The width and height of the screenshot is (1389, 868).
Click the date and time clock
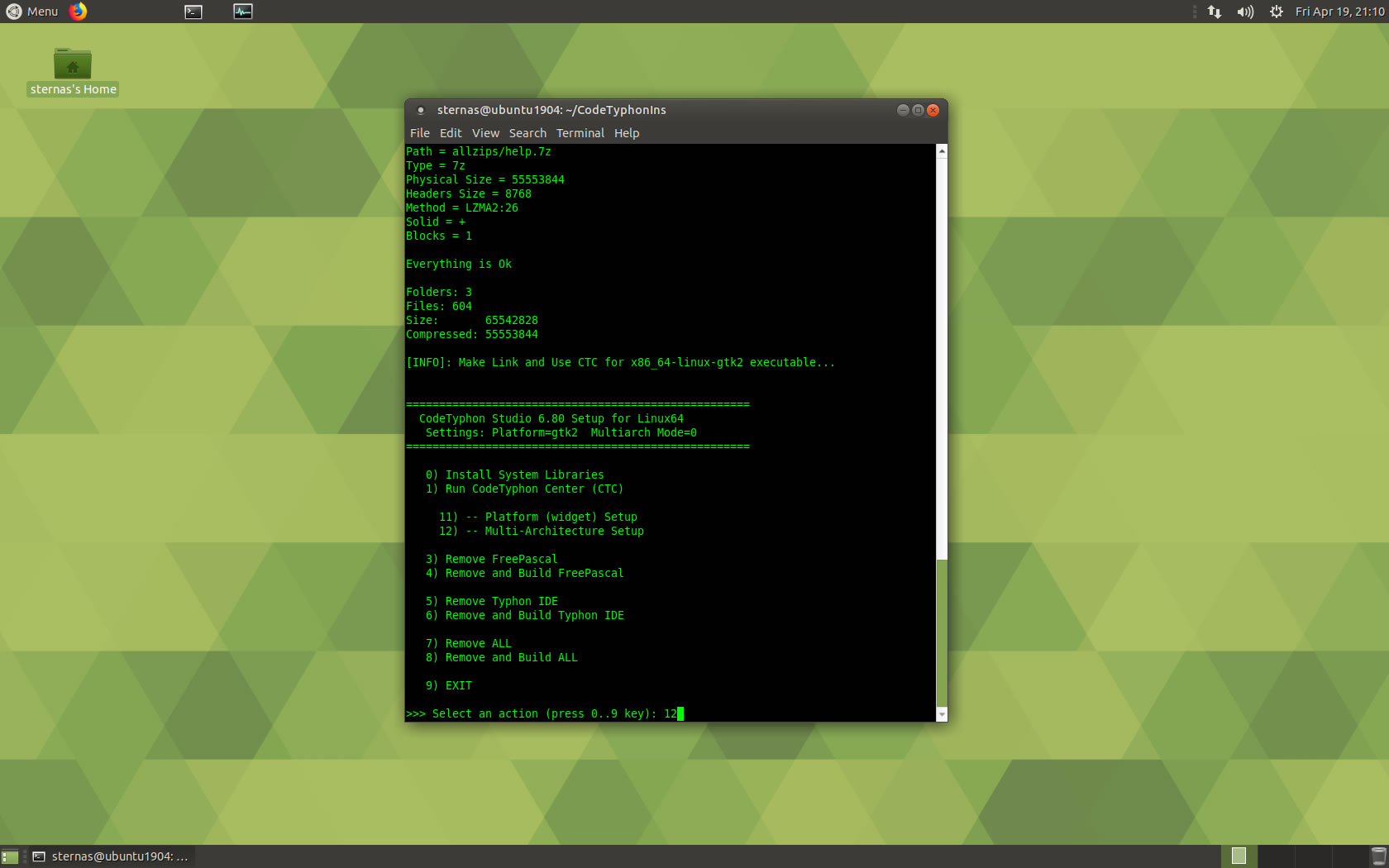[1339, 12]
